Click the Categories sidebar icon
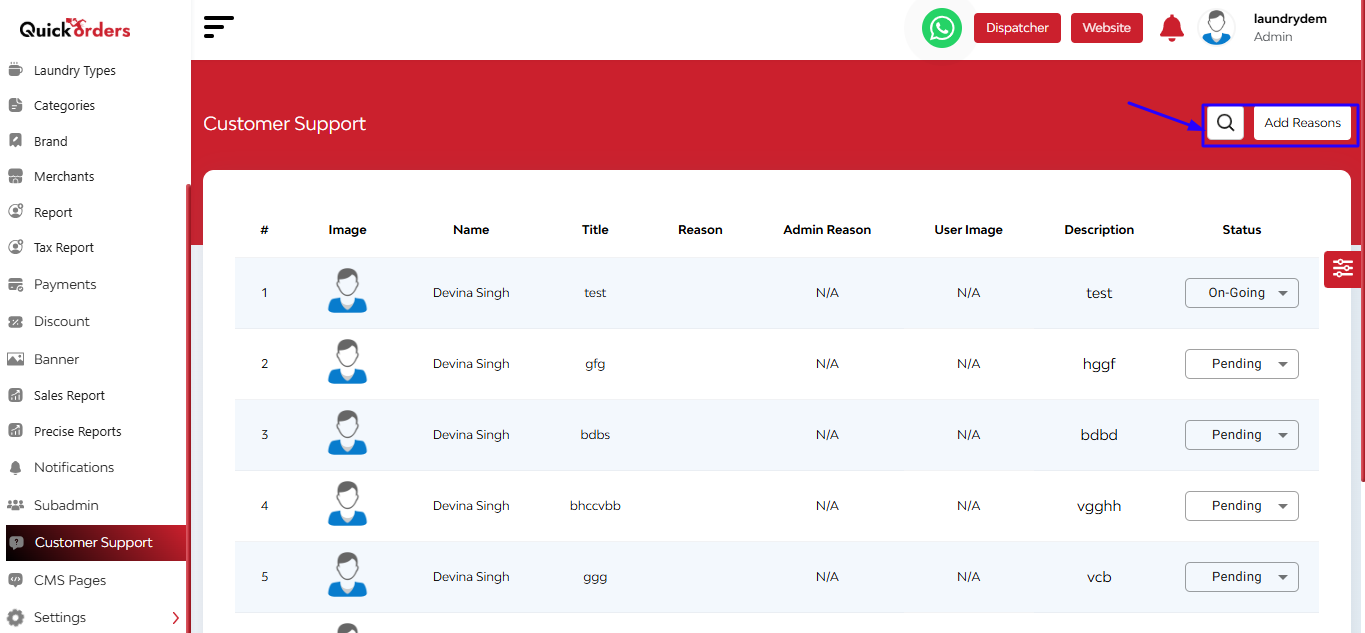 (x=15, y=105)
